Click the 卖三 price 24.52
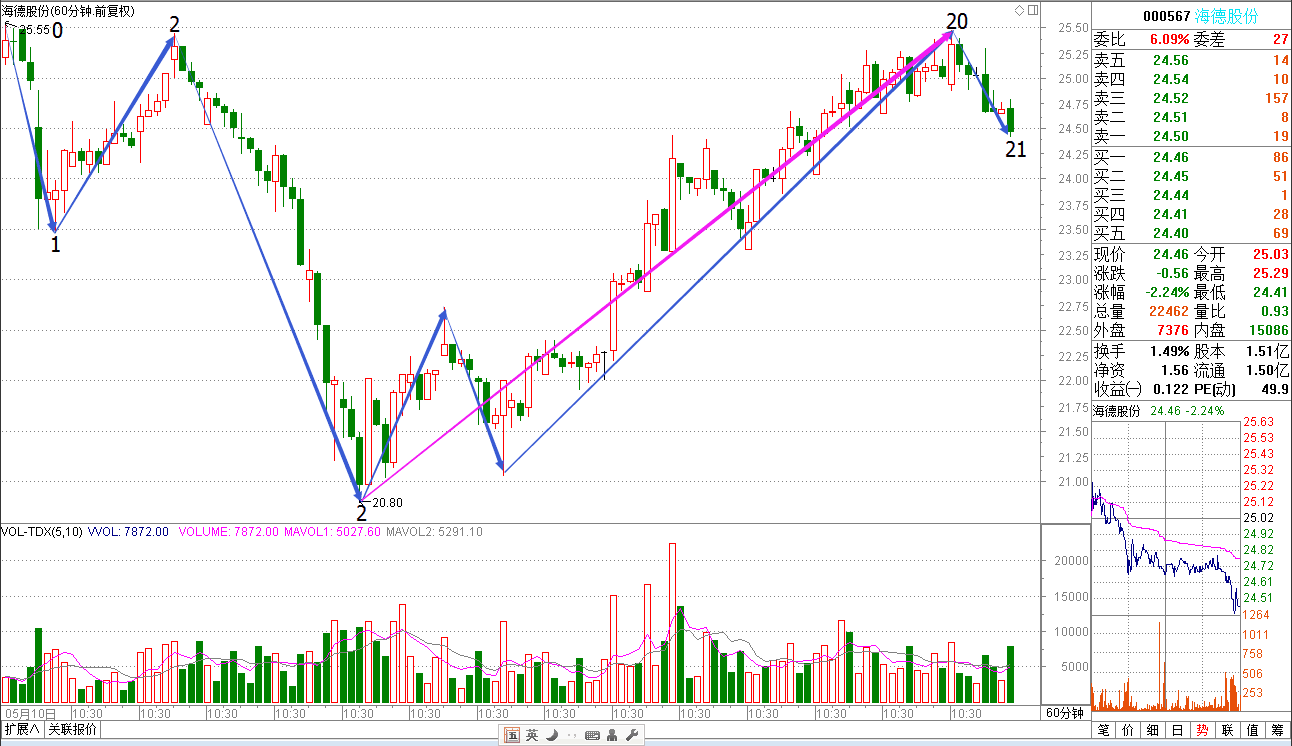The width and height of the screenshot is (1292, 746). point(1170,98)
